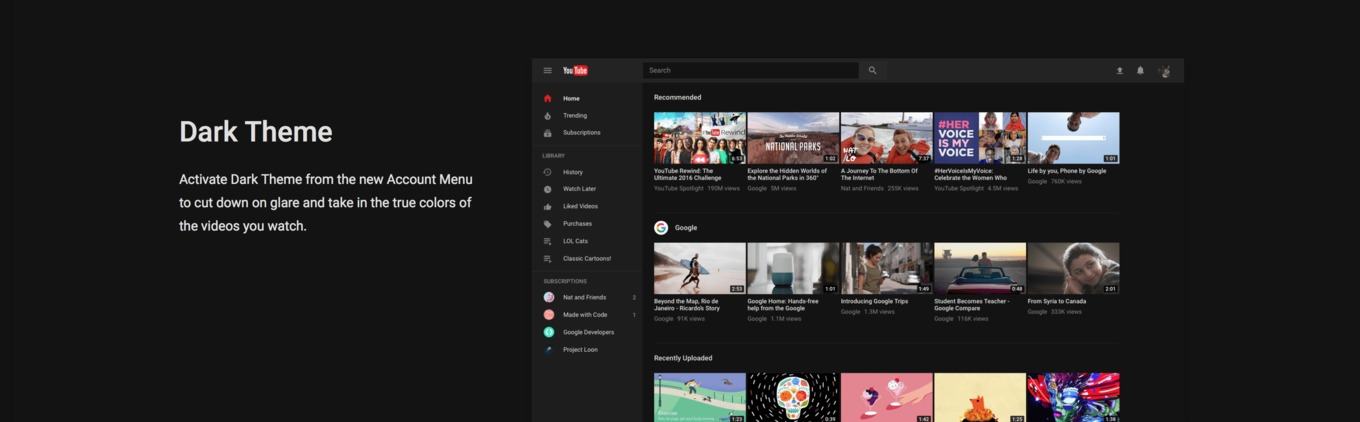The height and width of the screenshot is (422, 1360).
Task: Open the Classic Cartoons! playlist
Action: 587,258
